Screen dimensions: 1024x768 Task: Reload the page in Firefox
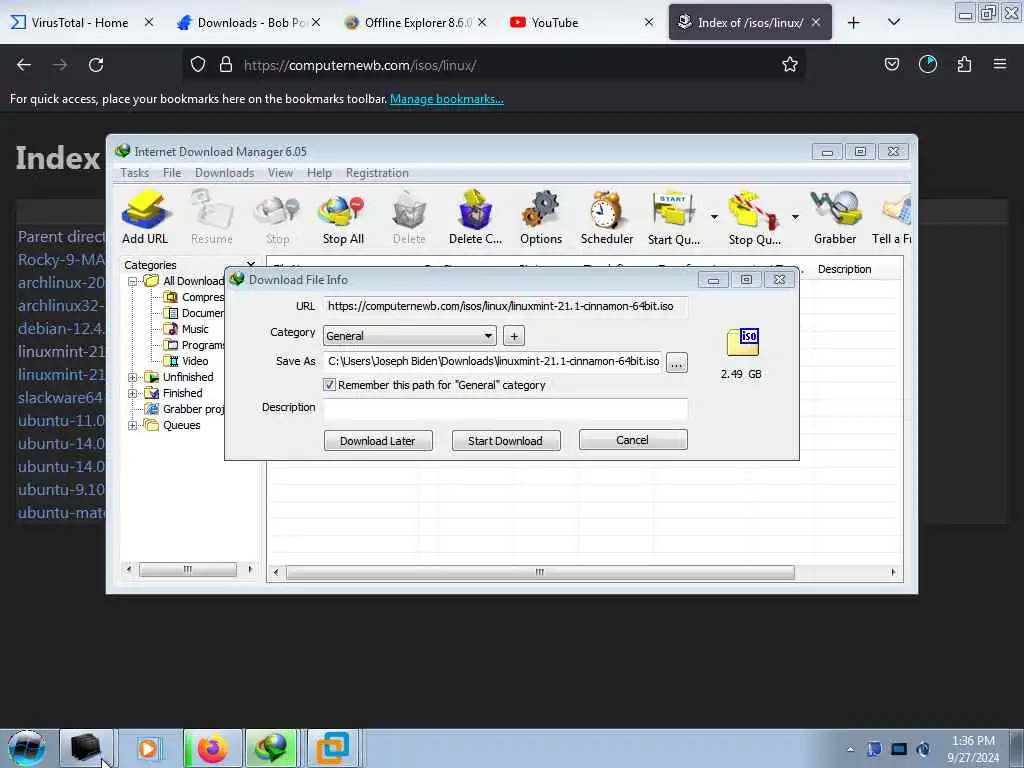[x=96, y=65]
